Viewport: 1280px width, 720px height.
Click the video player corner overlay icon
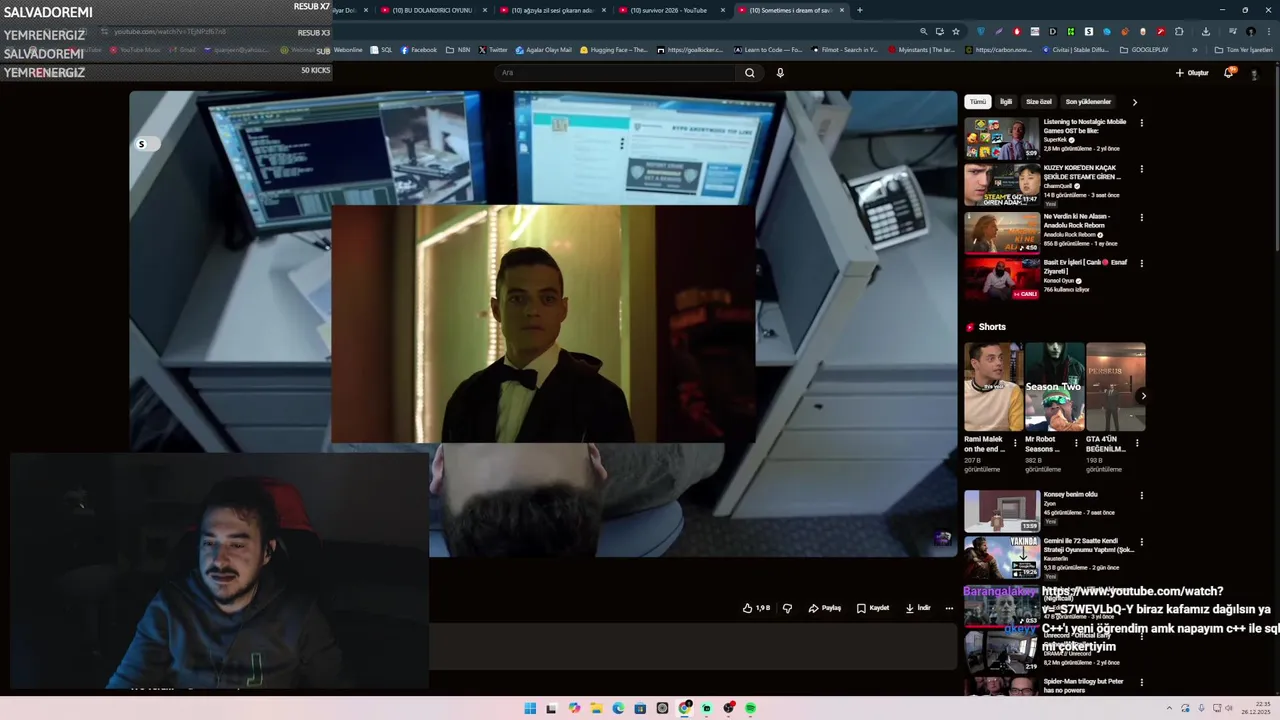point(942,538)
